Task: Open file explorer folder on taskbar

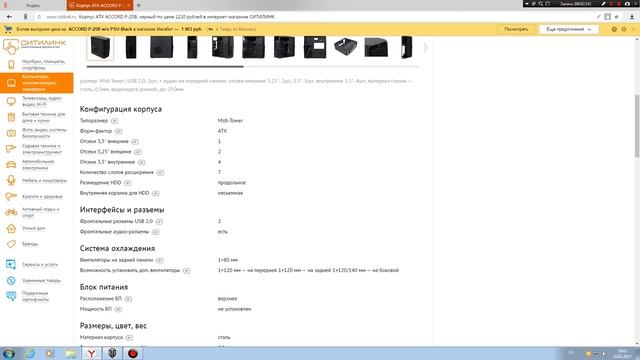Action: click(71, 353)
